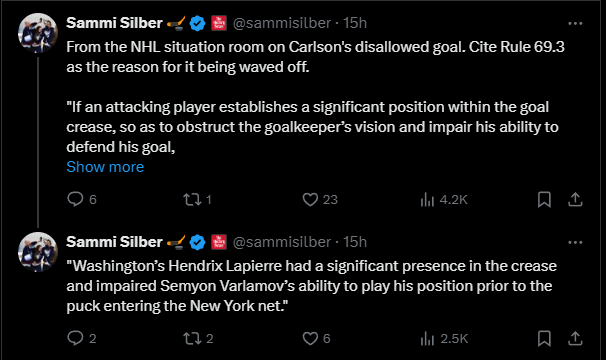View analytics showing 2.5K views
Viewport: 606px width, 360px height.
point(444,338)
